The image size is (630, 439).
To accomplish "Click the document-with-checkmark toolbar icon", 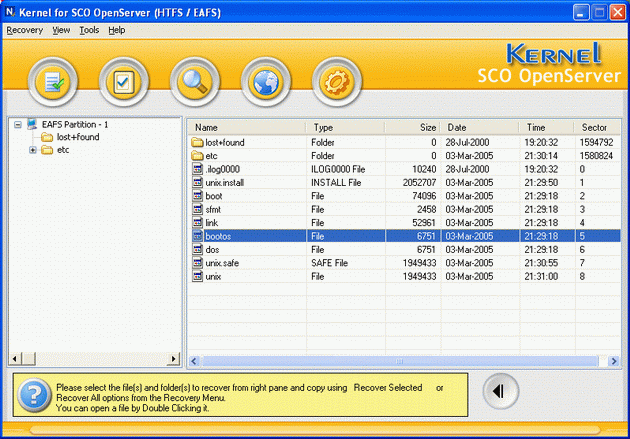I will (53, 82).
